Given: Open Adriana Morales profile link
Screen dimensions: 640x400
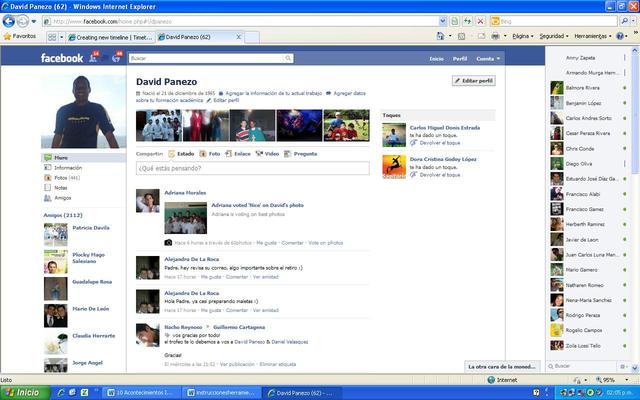Looking at the screenshot, I should click(185, 193).
